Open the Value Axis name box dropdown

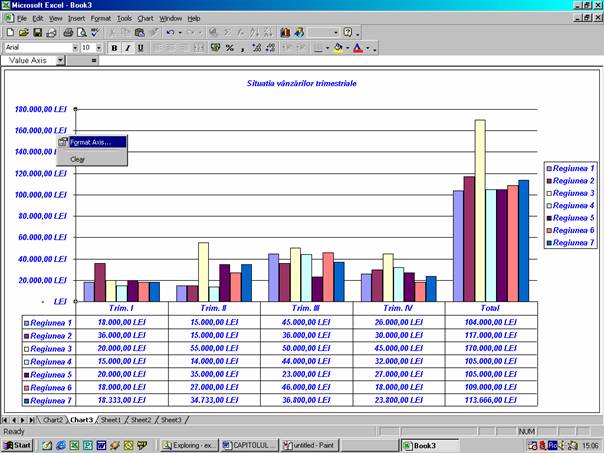[60, 61]
